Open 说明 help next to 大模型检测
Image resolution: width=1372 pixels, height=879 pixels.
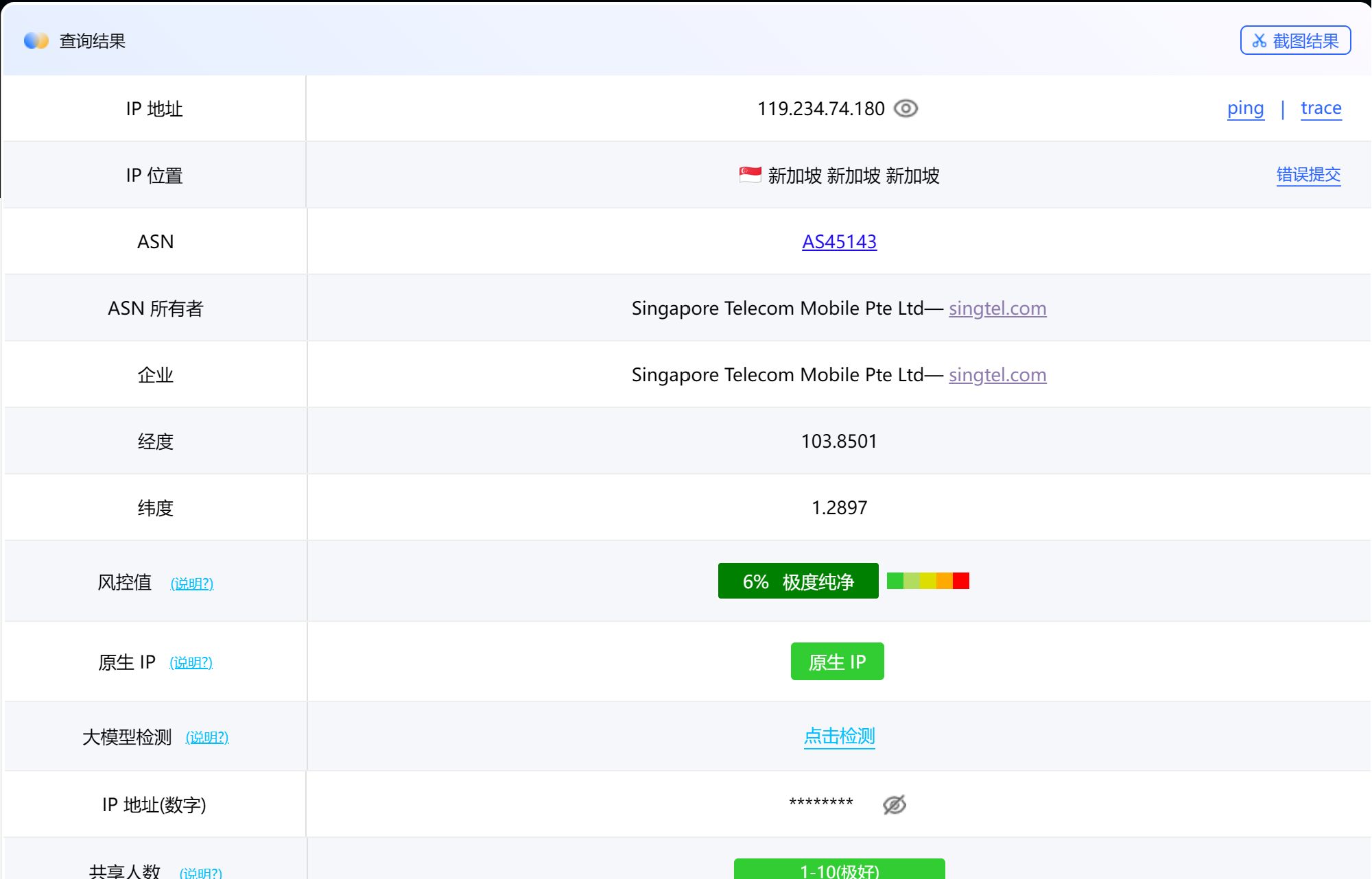206,737
